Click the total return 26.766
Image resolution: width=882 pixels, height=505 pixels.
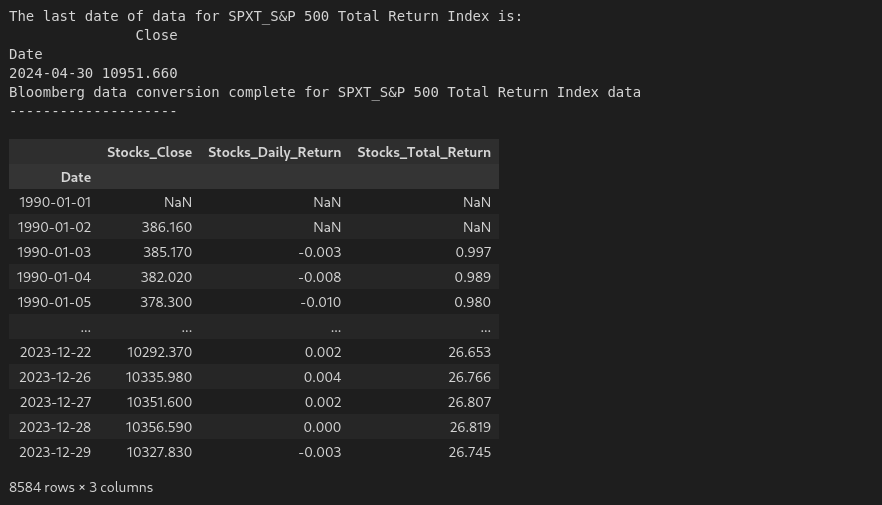coord(470,377)
